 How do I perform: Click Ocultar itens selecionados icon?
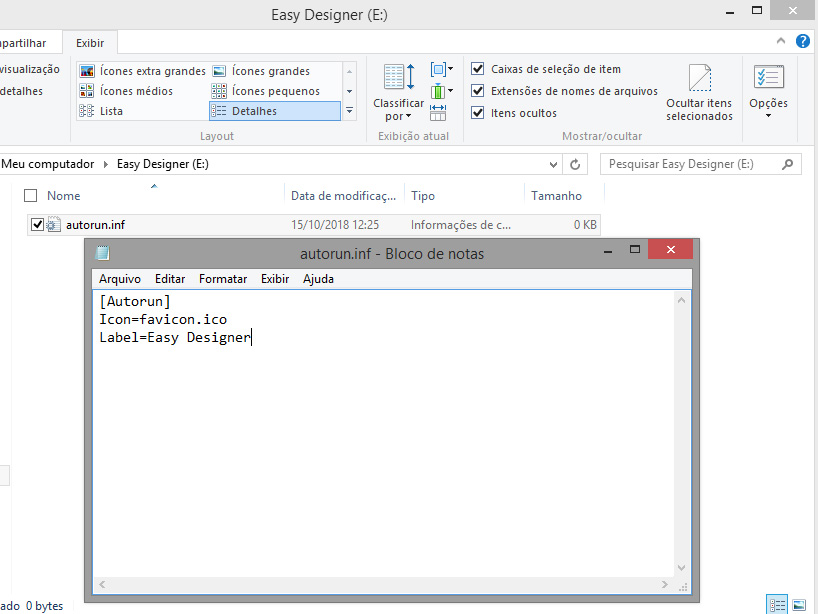699,79
